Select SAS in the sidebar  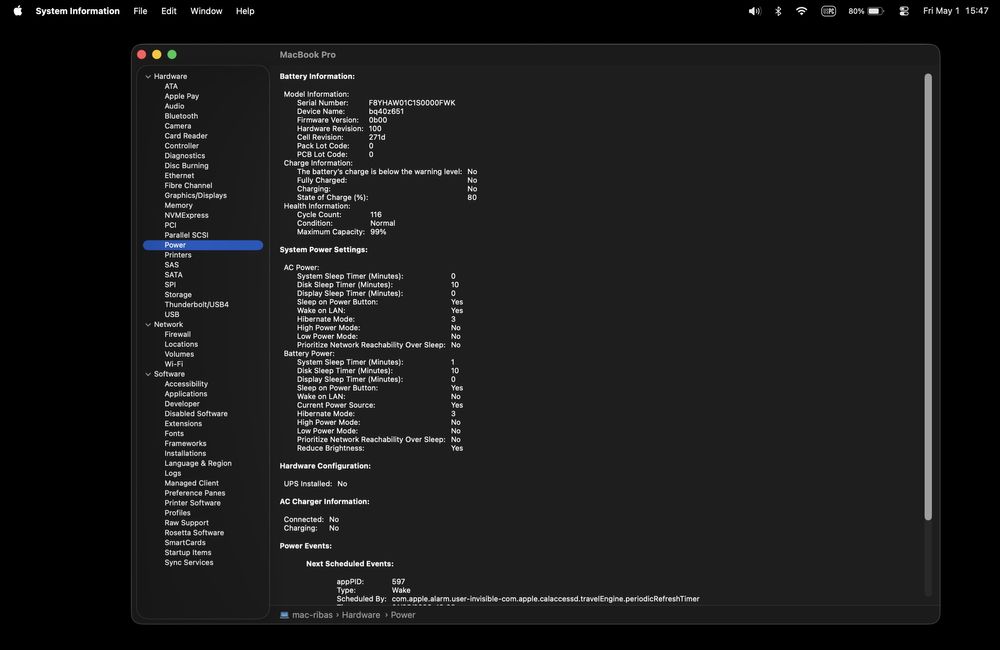pos(172,265)
